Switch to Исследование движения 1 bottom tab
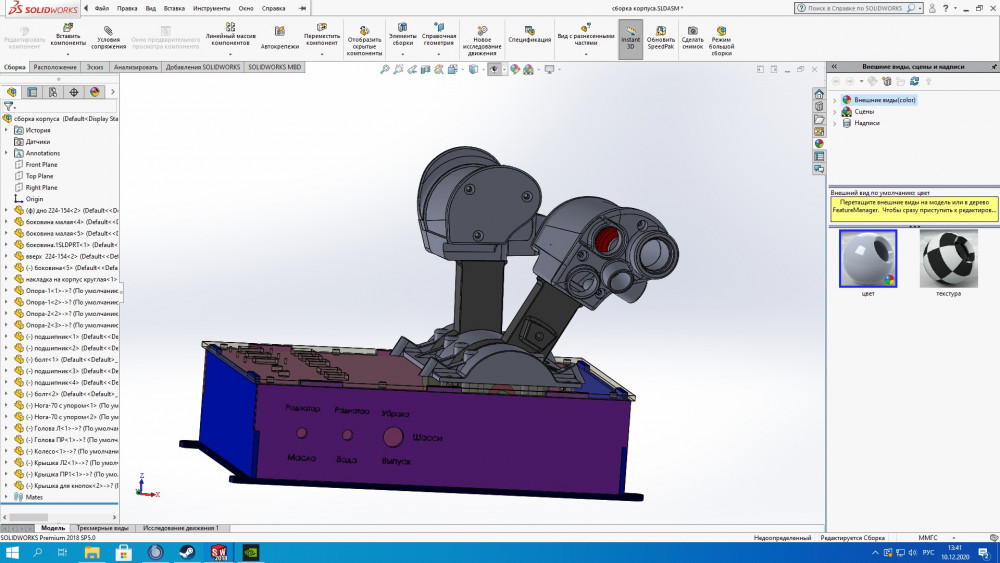The height and width of the screenshot is (563, 1000). click(180, 527)
